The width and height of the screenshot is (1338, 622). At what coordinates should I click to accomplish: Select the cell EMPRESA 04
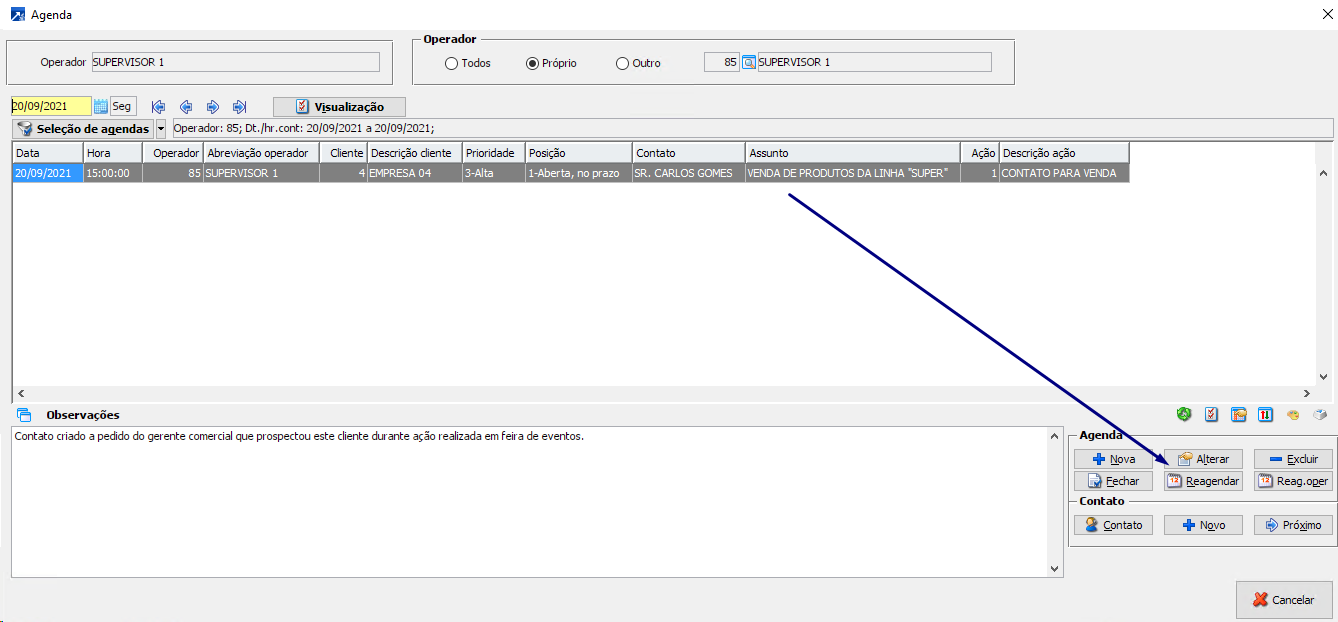pos(414,173)
